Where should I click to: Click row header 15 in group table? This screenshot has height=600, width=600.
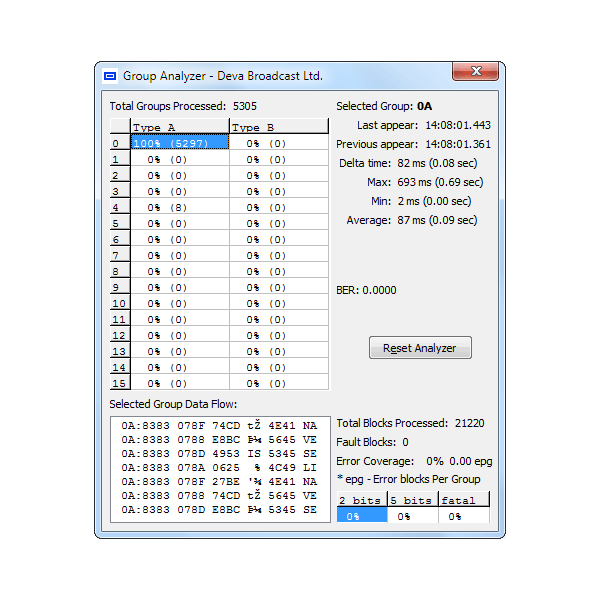point(120,383)
